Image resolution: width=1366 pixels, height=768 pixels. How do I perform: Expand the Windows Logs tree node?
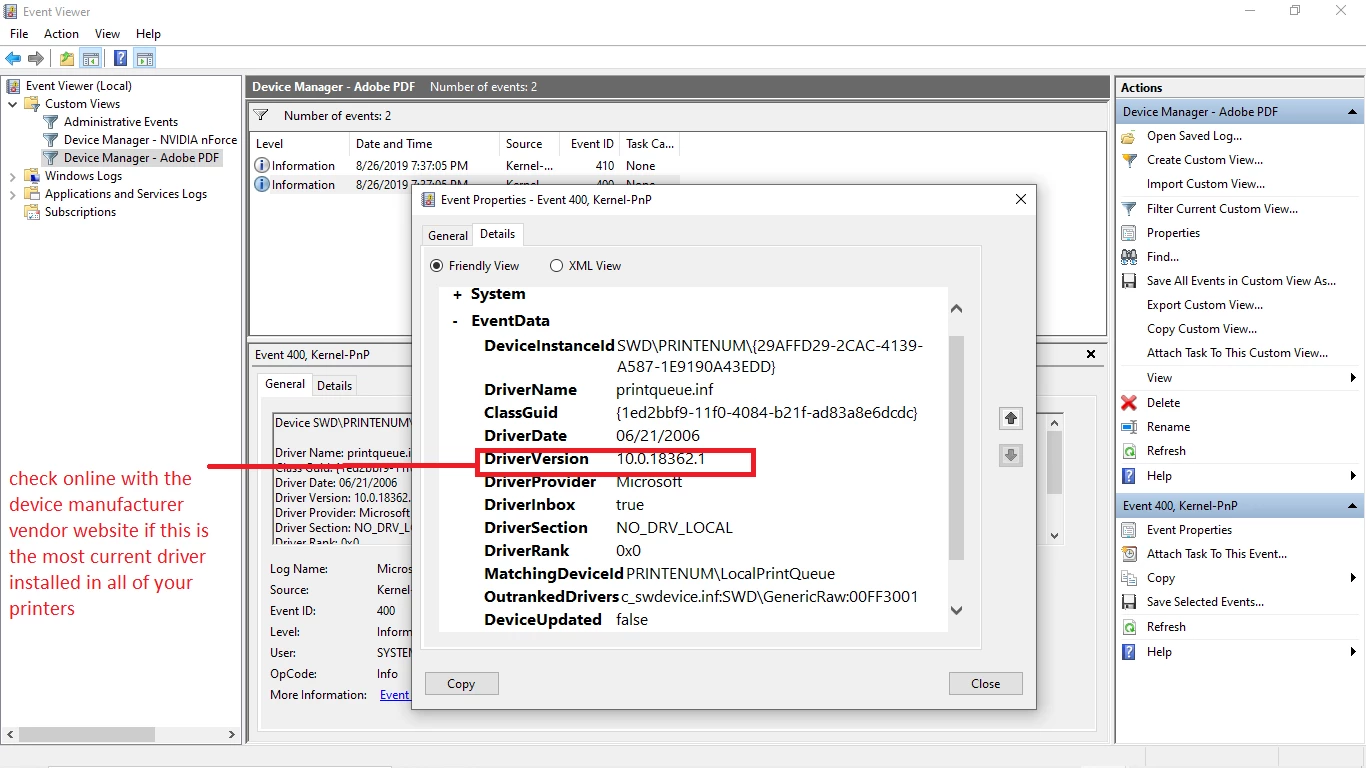pyautogui.click(x=13, y=176)
